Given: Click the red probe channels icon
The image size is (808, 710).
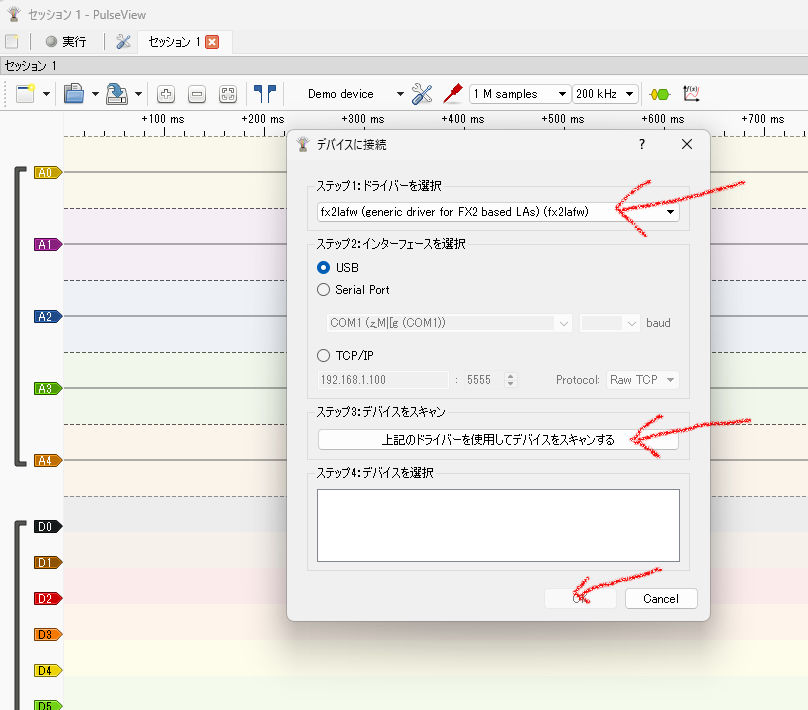Looking at the screenshot, I should point(452,94).
